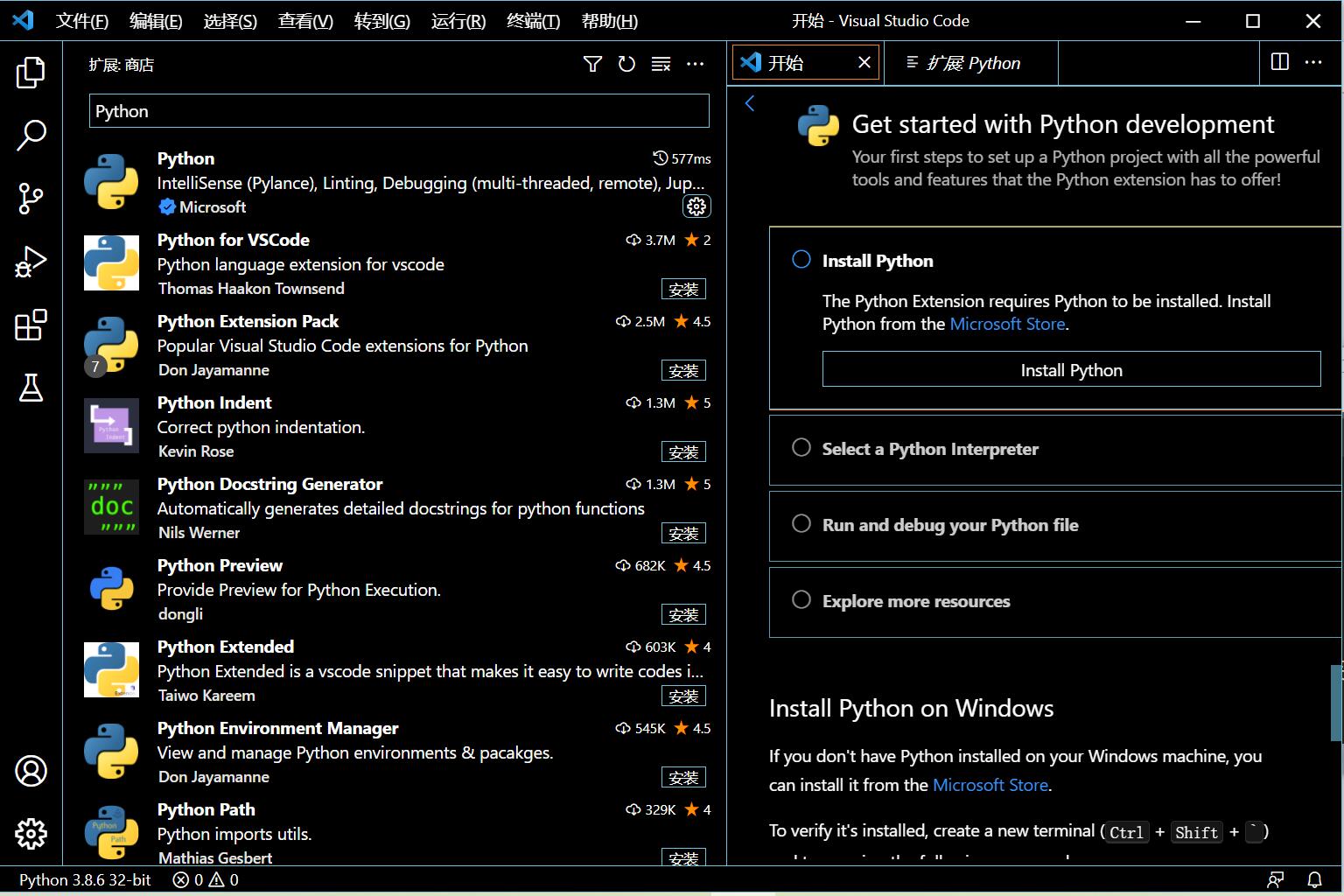The image size is (1344, 896).
Task: Install the Python Extended extension
Action: (x=683, y=696)
